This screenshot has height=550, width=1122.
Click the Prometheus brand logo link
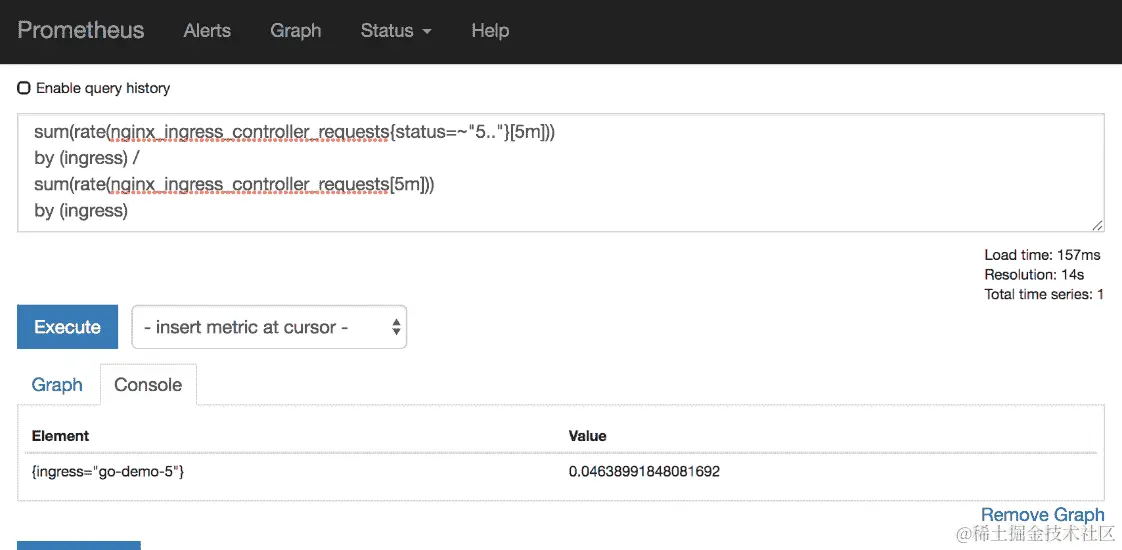point(81,30)
